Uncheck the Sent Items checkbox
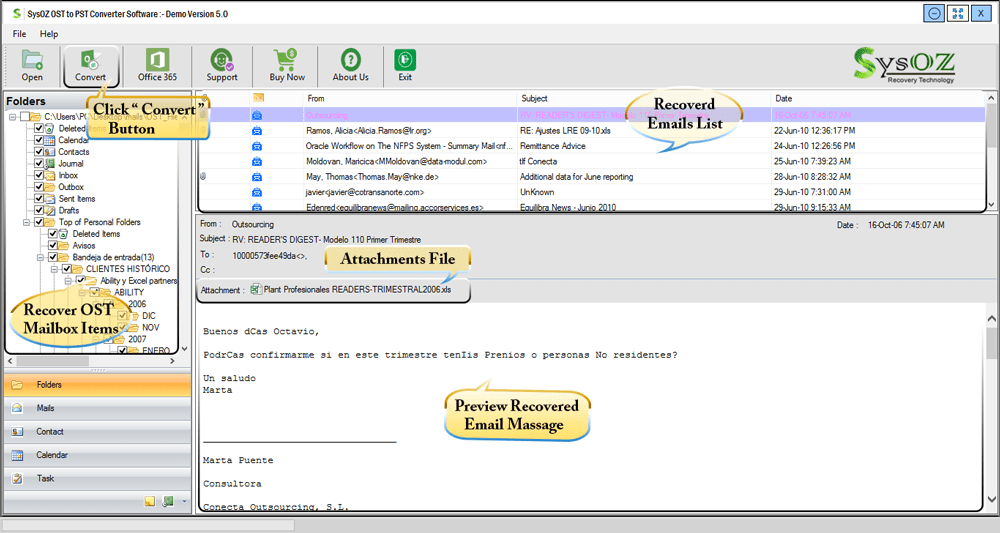This screenshot has width=1000, height=533. tap(39, 198)
